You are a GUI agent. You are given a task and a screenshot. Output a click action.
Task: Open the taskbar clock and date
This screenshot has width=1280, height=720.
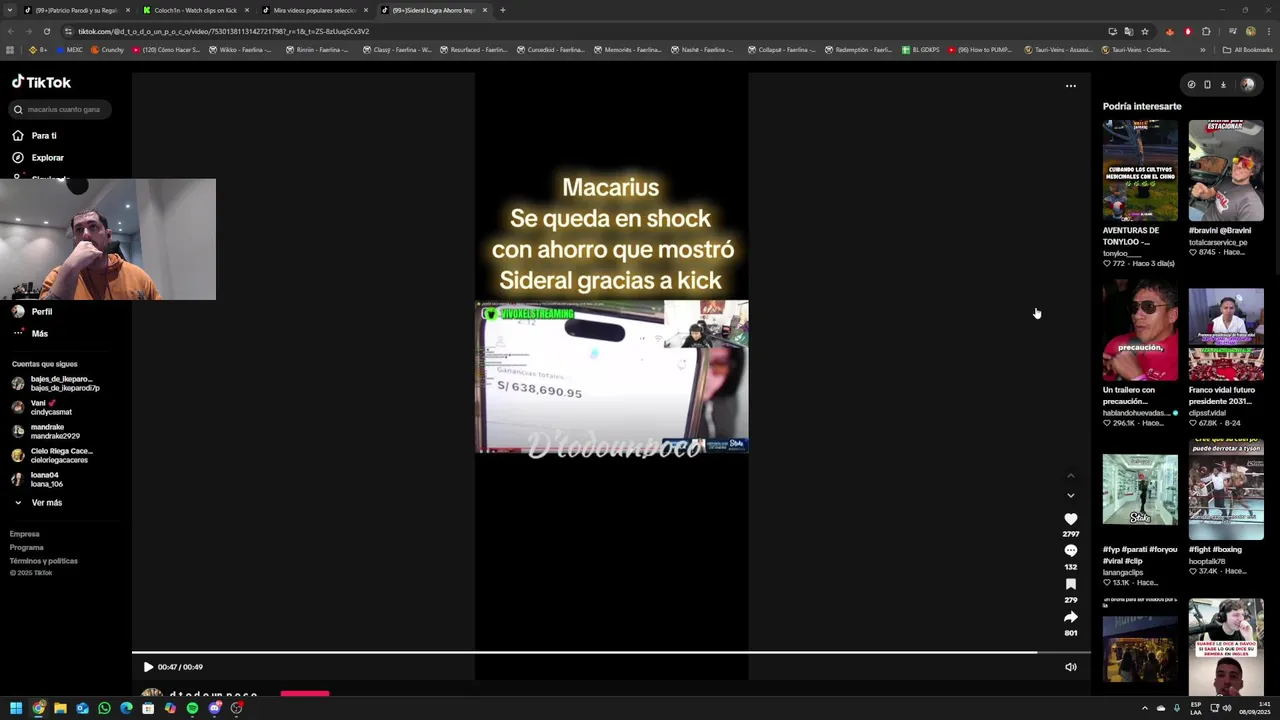click(x=1255, y=708)
